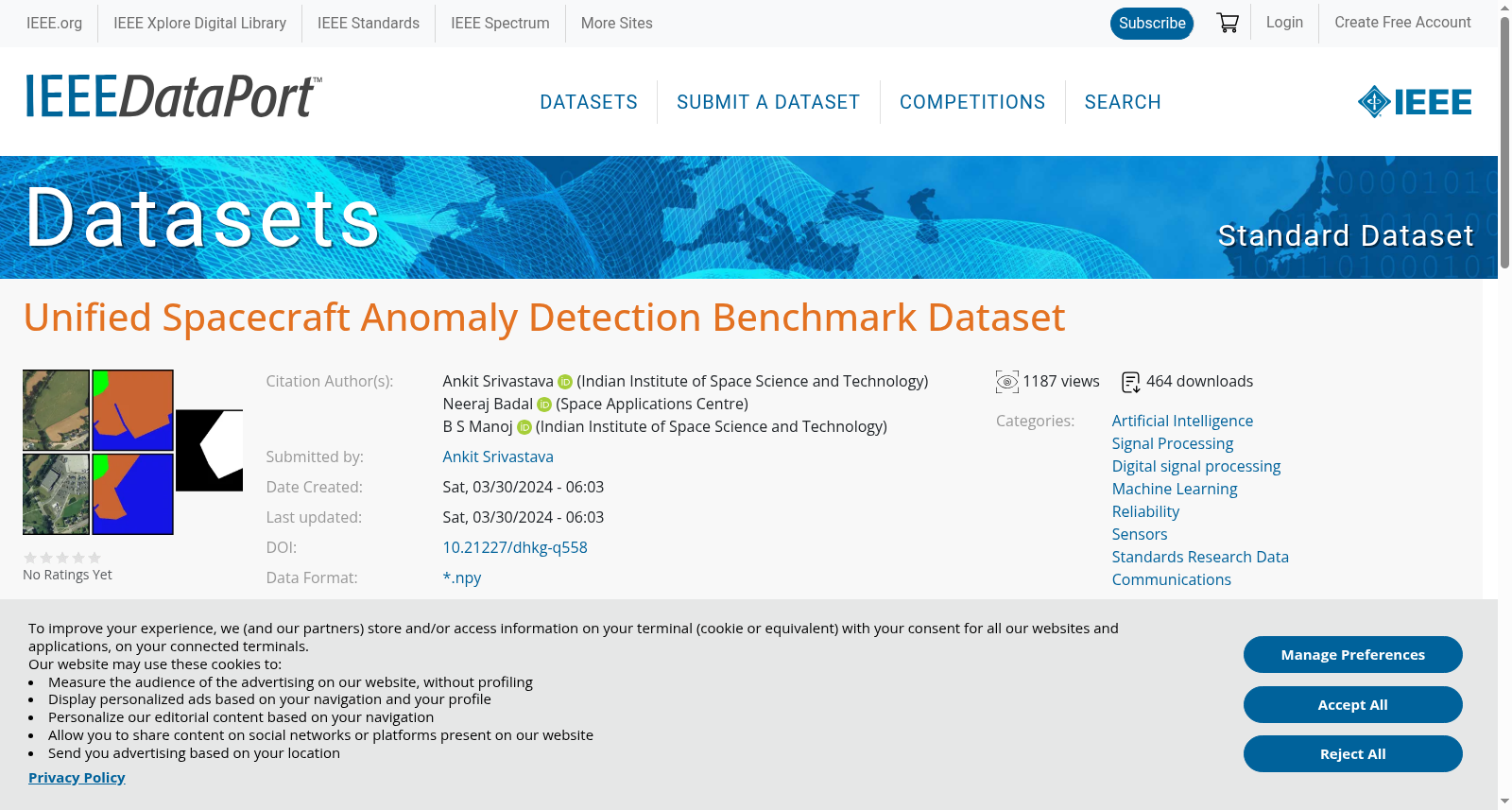The image size is (1512, 810).
Task: Open B S Manoj's ORCID icon
Action: point(524,427)
